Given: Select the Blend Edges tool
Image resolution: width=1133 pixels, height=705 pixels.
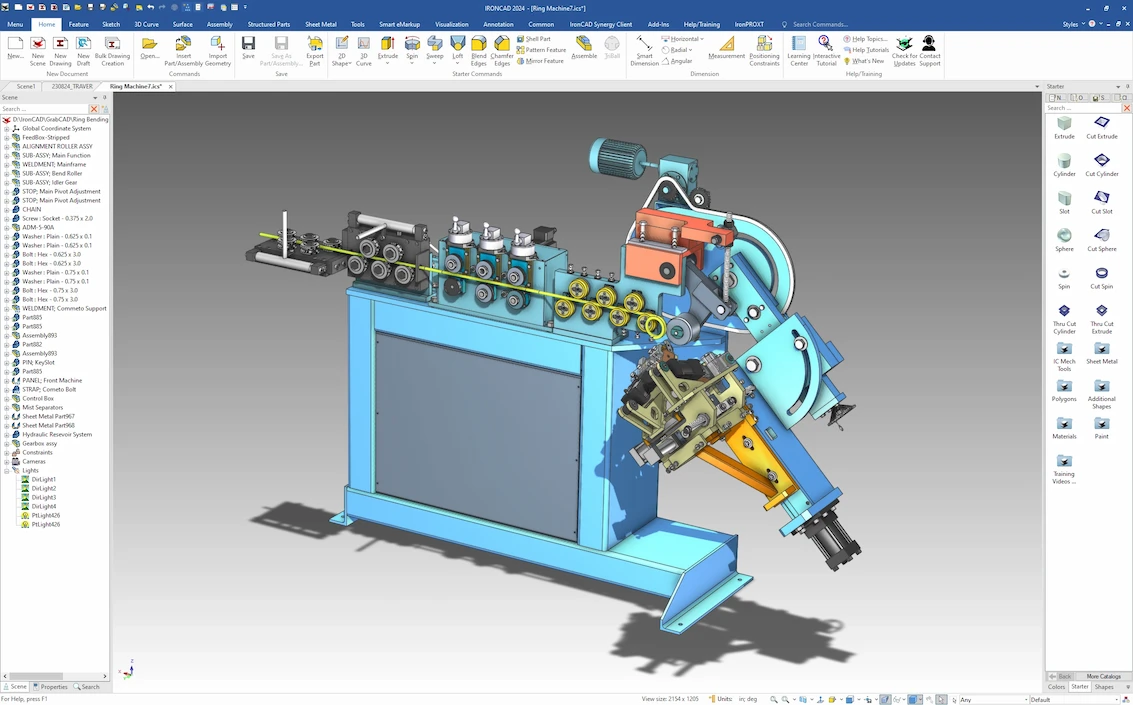Looking at the screenshot, I should point(479,49).
